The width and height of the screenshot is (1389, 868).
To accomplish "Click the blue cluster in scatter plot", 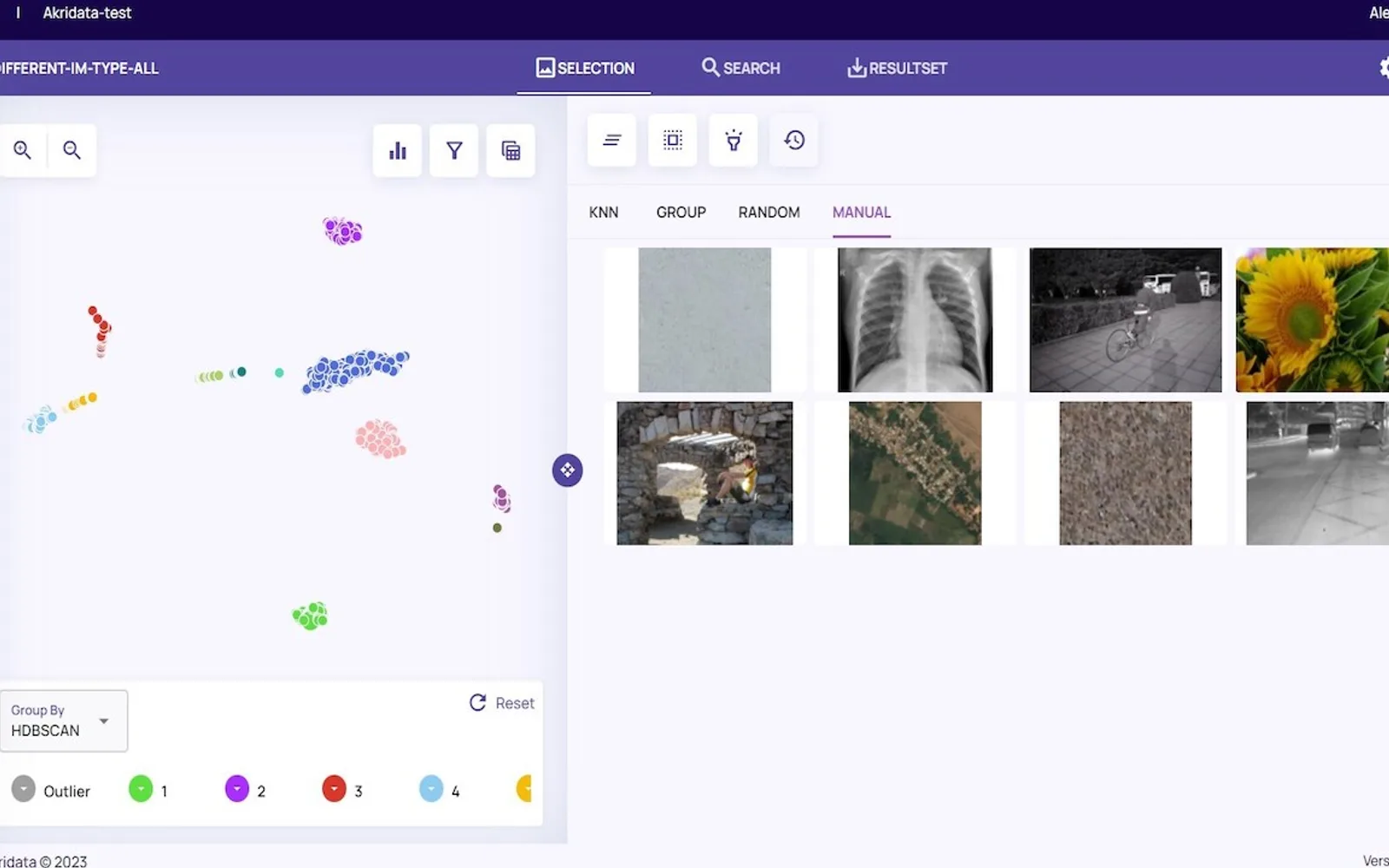I will pos(354,371).
